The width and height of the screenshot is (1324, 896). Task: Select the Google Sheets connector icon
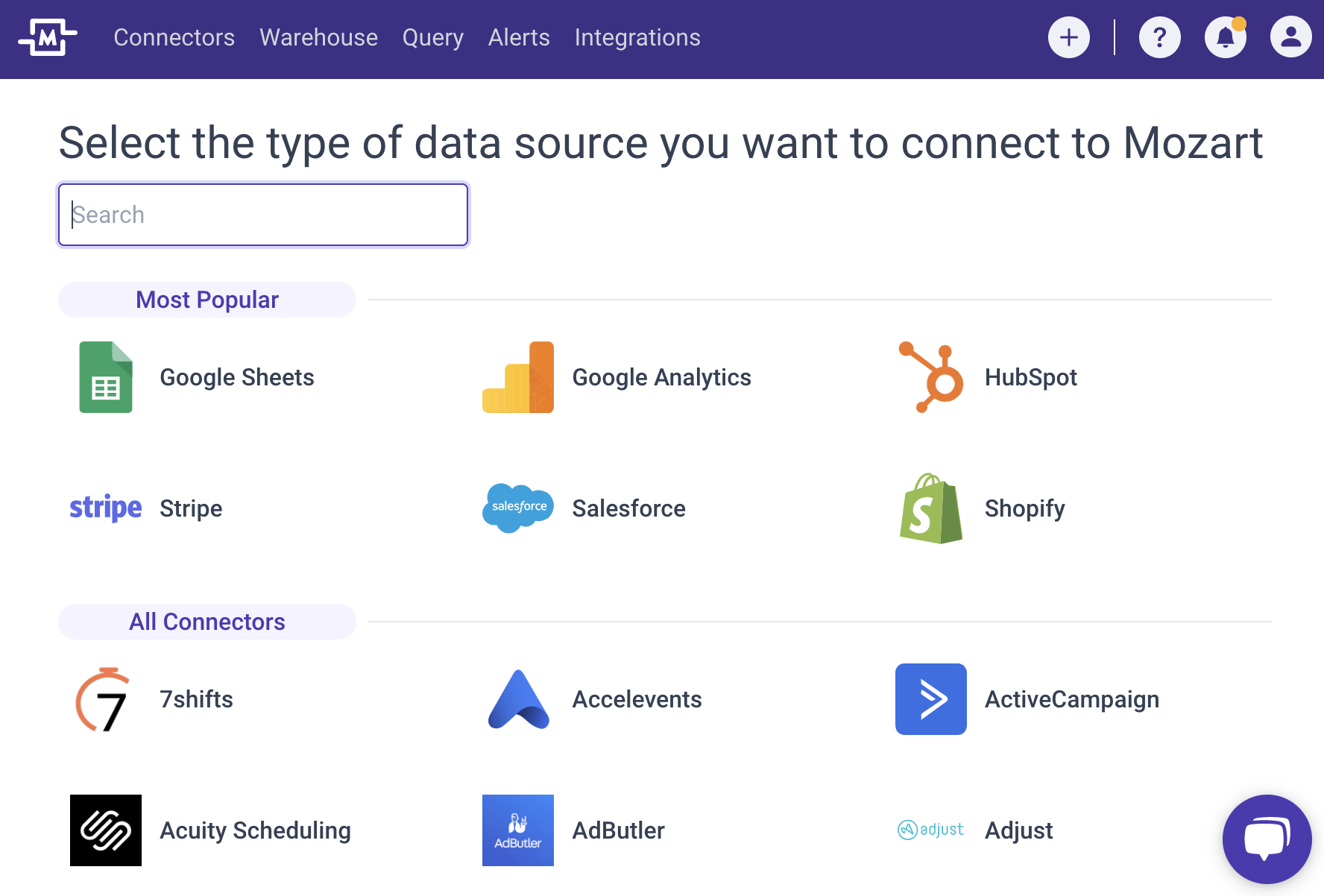pos(106,377)
